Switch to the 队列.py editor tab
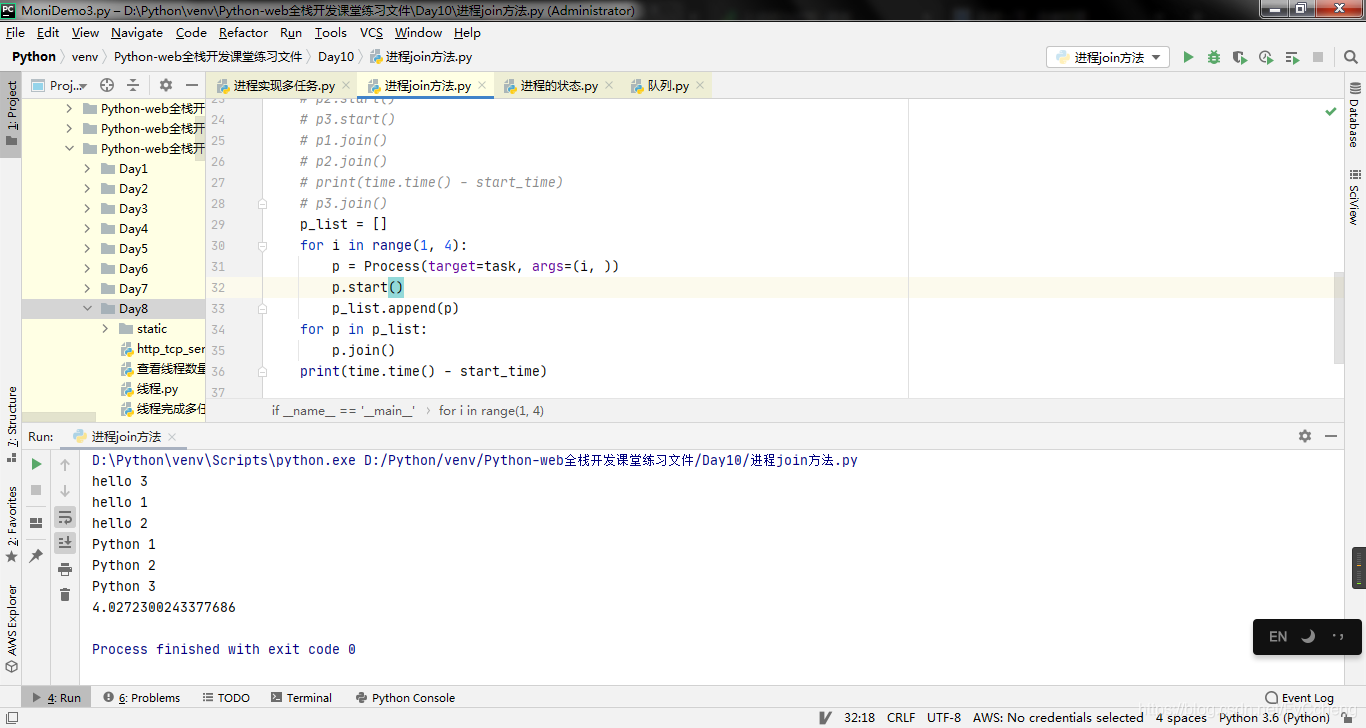The width and height of the screenshot is (1366, 728). [667, 86]
